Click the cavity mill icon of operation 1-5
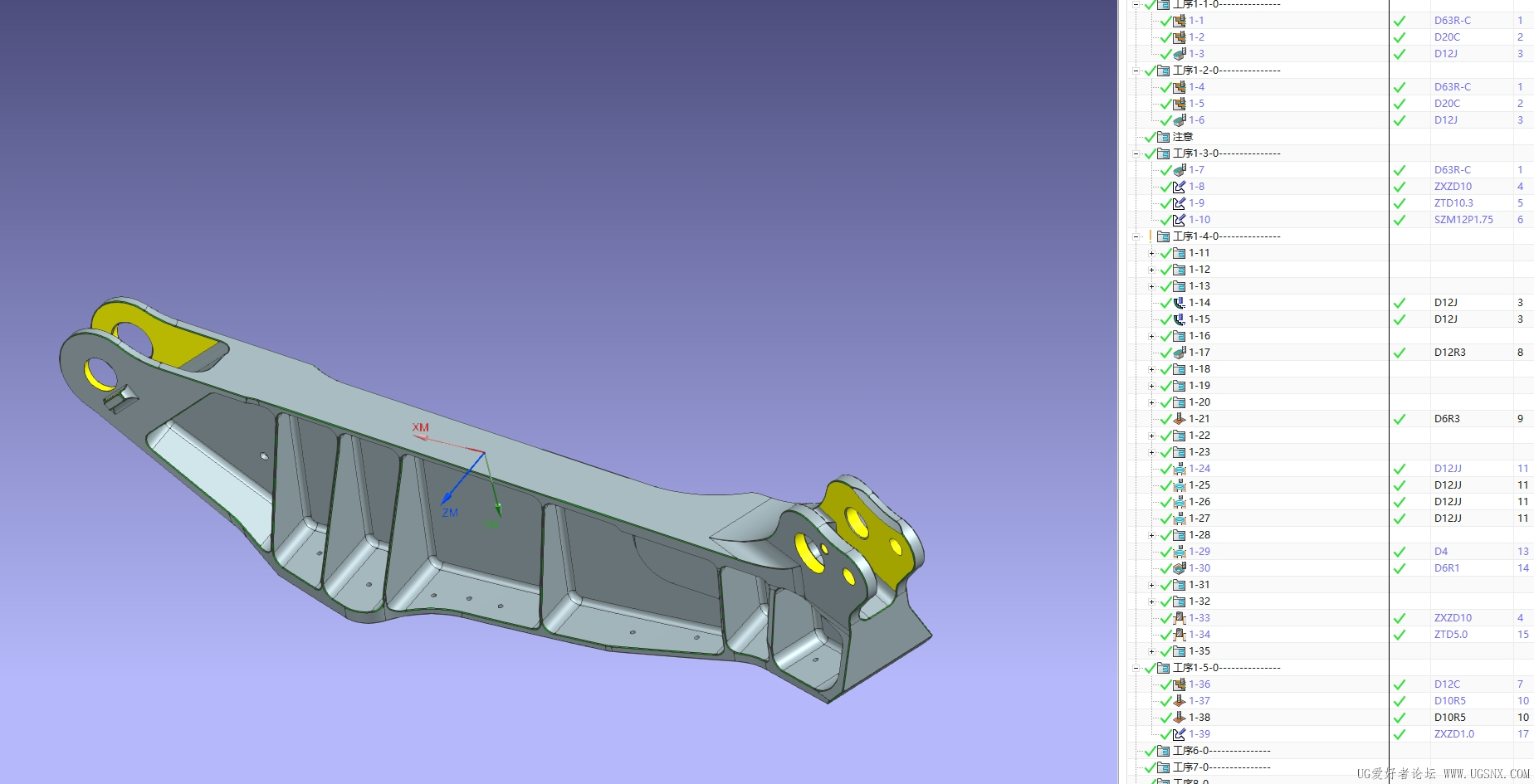Image resolution: width=1534 pixels, height=784 pixels. tap(1179, 104)
